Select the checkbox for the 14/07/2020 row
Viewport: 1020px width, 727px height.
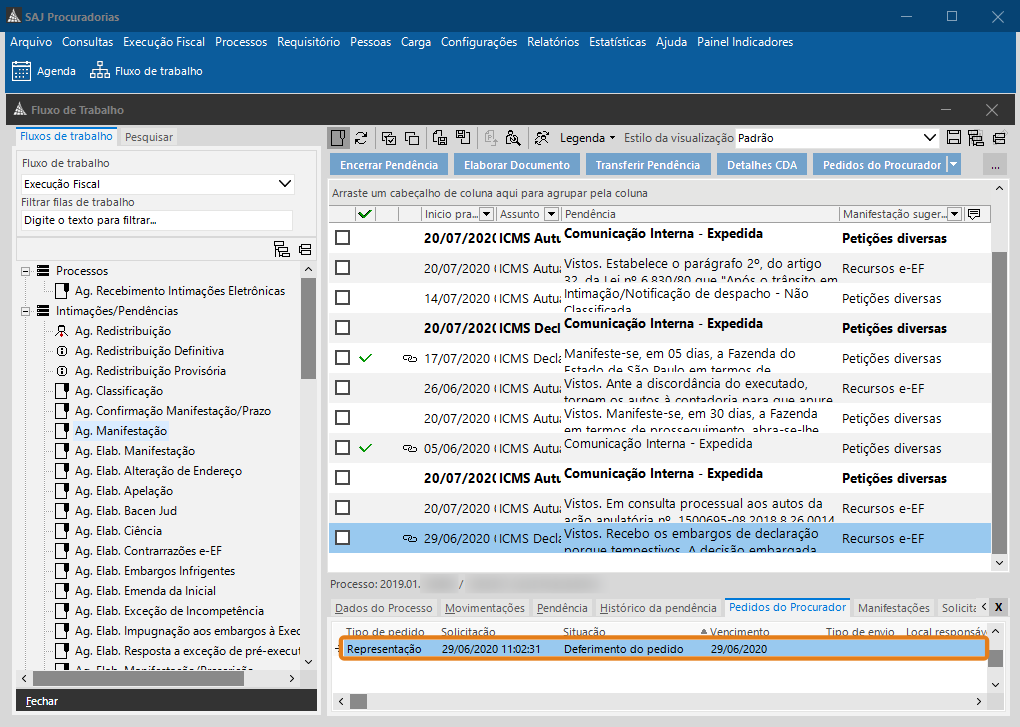coord(343,298)
